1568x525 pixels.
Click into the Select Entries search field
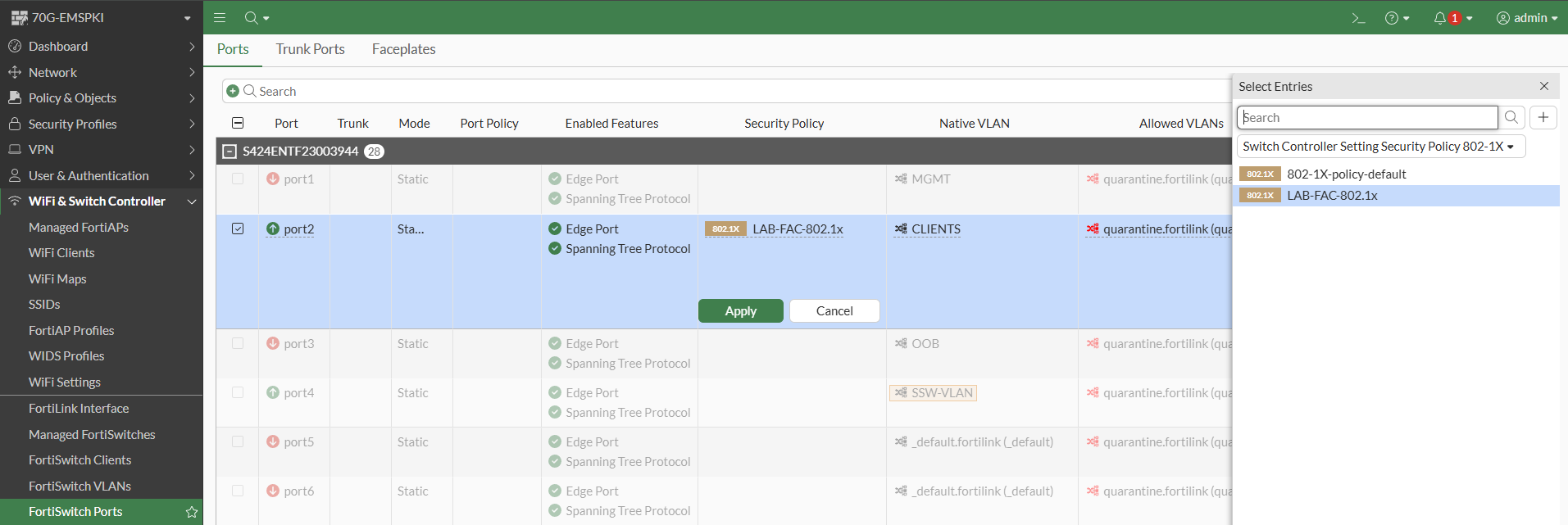click(1367, 117)
